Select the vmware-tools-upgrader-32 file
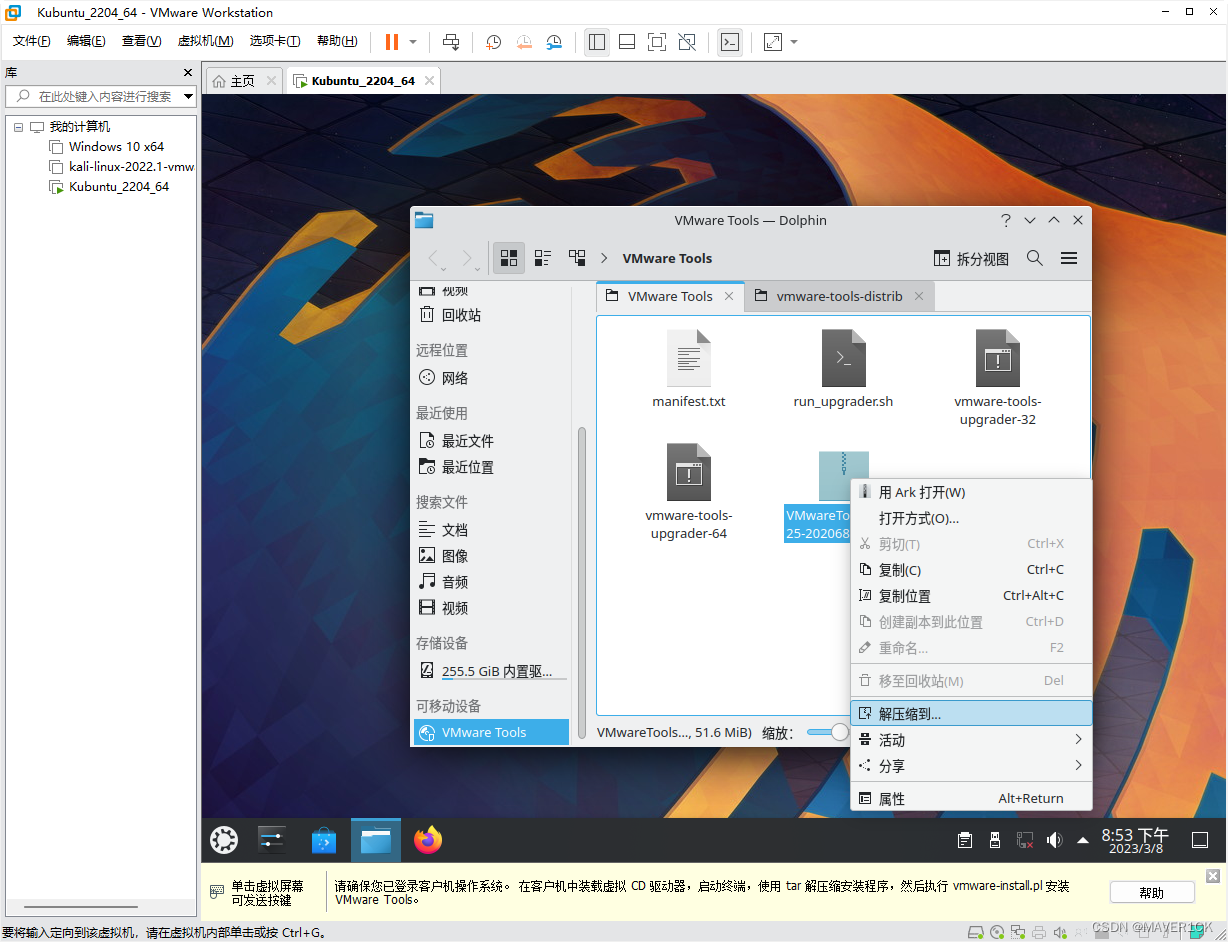This screenshot has height=942, width=1228. pyautogui.click(x=997, y=379)
